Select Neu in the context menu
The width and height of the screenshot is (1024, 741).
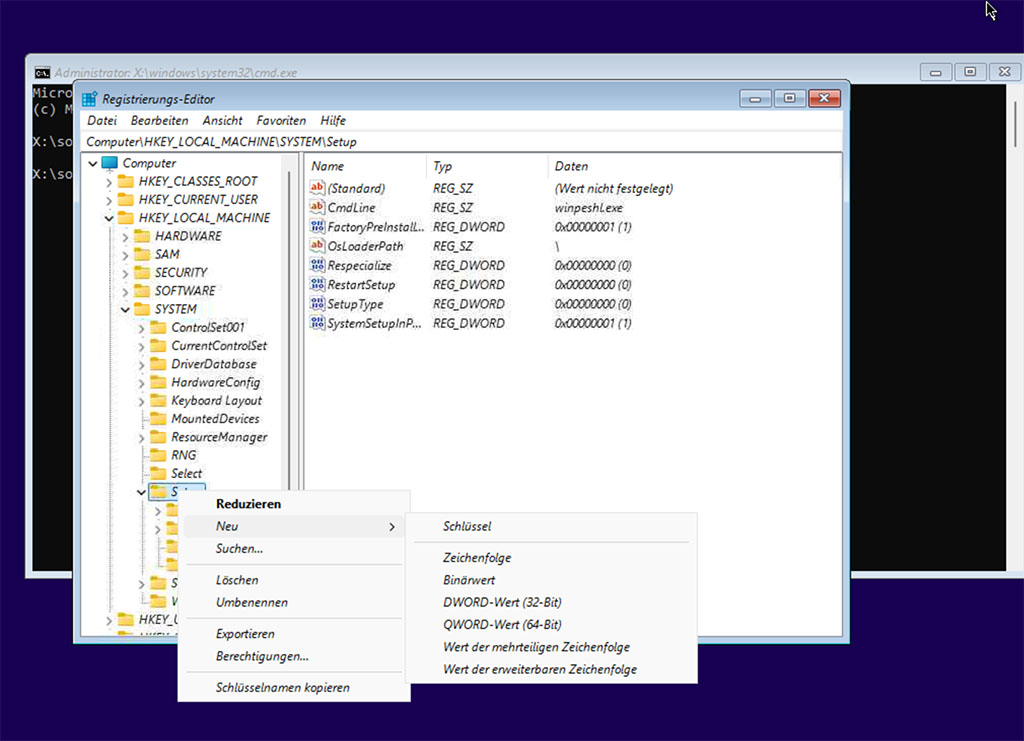click(x=294, y=526)
